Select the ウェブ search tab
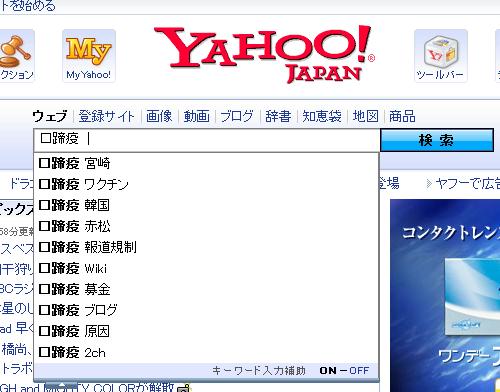500x392 pixels. (x=50, y=116)
